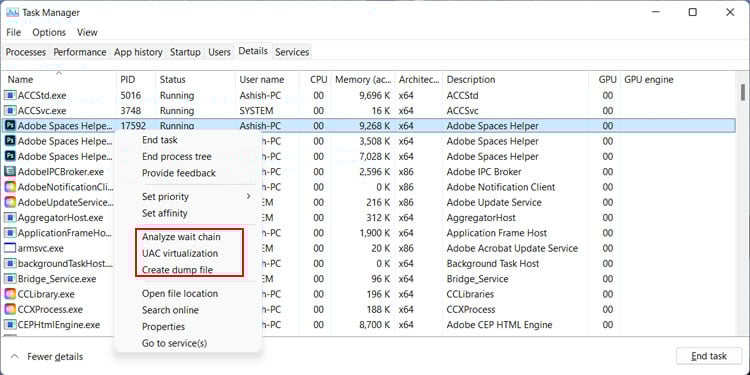The image size is (750, 375).
Task: Switch to the App history tab
Action: point(138,52)
